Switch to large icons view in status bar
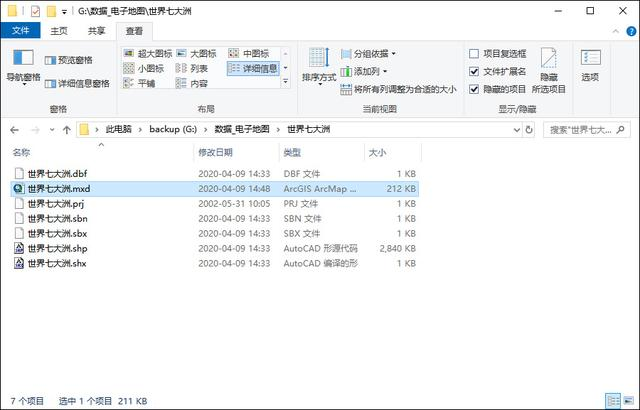The image size is (640, 410). pyautogui.click(x=628, y=401)
